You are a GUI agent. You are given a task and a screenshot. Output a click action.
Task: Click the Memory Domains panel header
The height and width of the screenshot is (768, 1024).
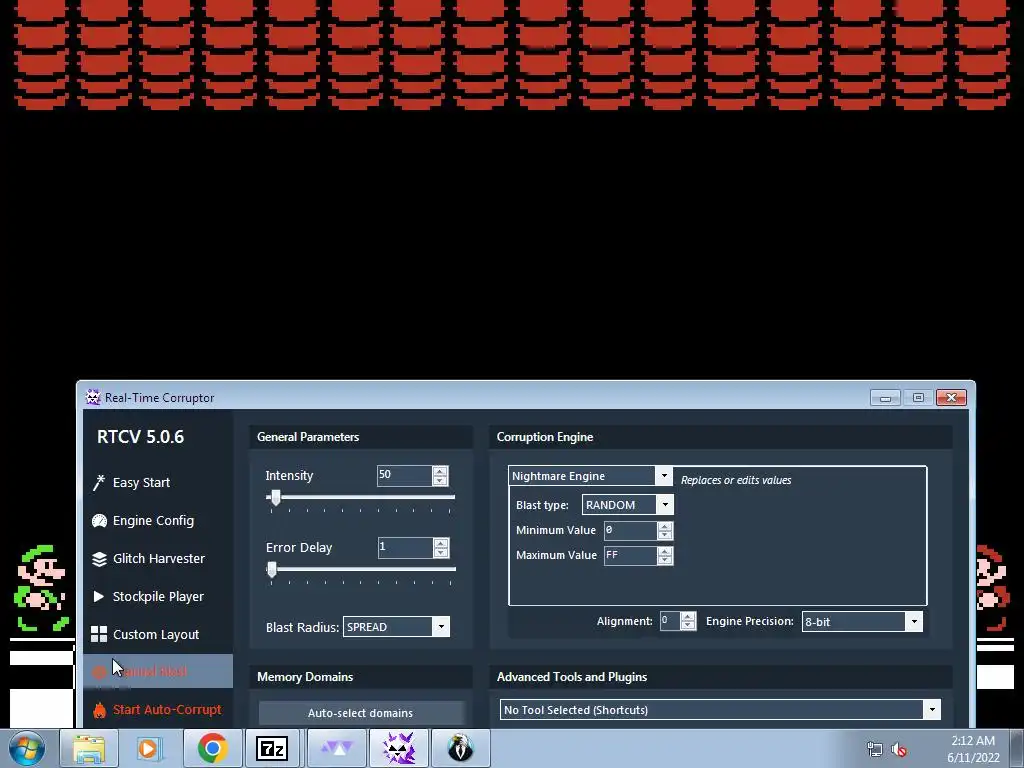pos(361,677)
